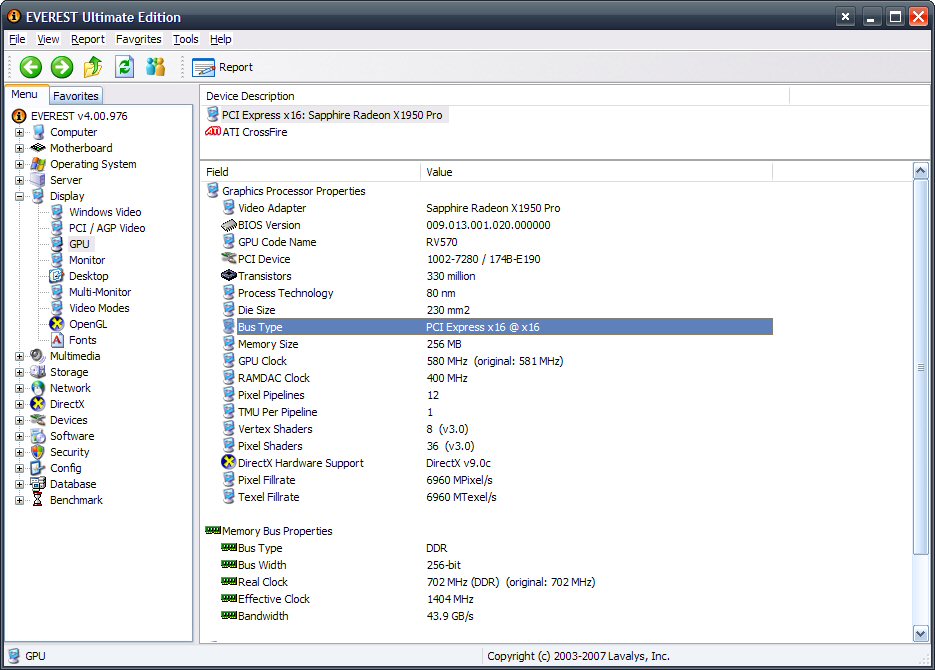Image resolution: width=935 pixels, height=670 pixels.
Task: Expand the Benchmark tree node
Action: tap(19, 501)
